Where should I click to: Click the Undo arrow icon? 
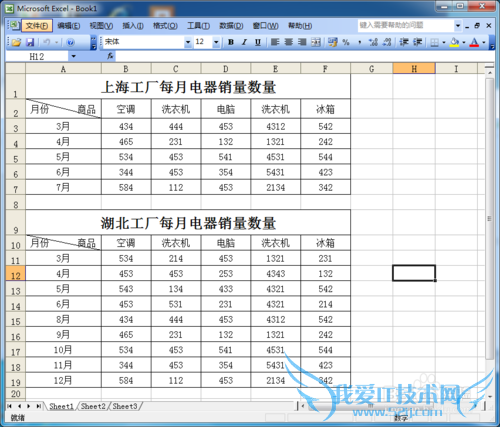(47, 42)
